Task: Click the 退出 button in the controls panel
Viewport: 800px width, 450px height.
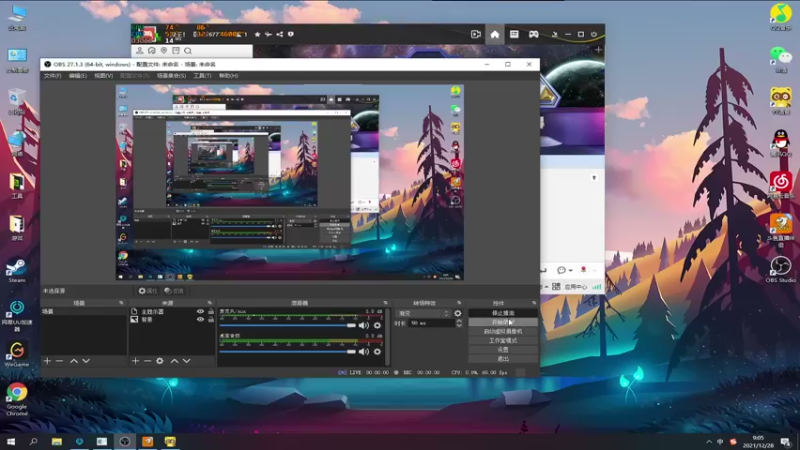Action: coord(503,359)
